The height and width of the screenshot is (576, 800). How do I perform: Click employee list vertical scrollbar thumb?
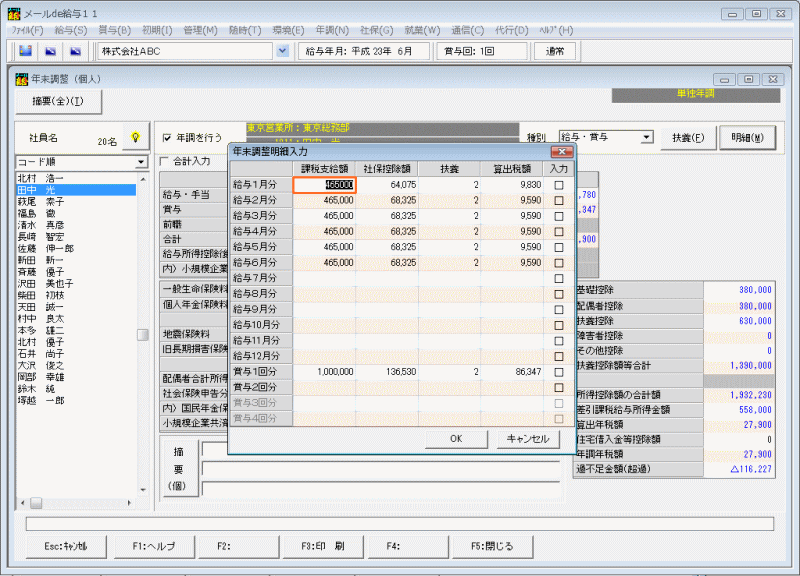pos(143,335)
